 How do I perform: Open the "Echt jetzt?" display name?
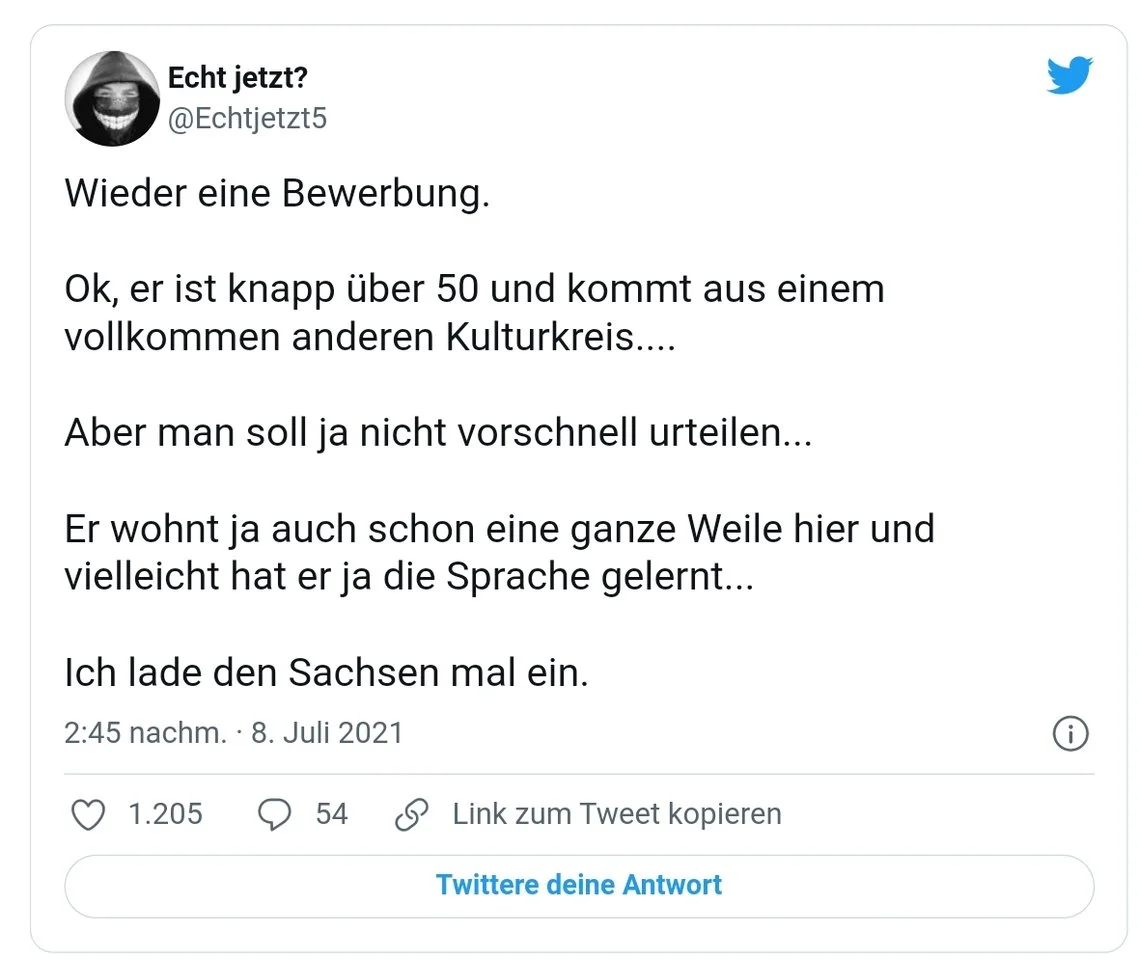(237, 77)
